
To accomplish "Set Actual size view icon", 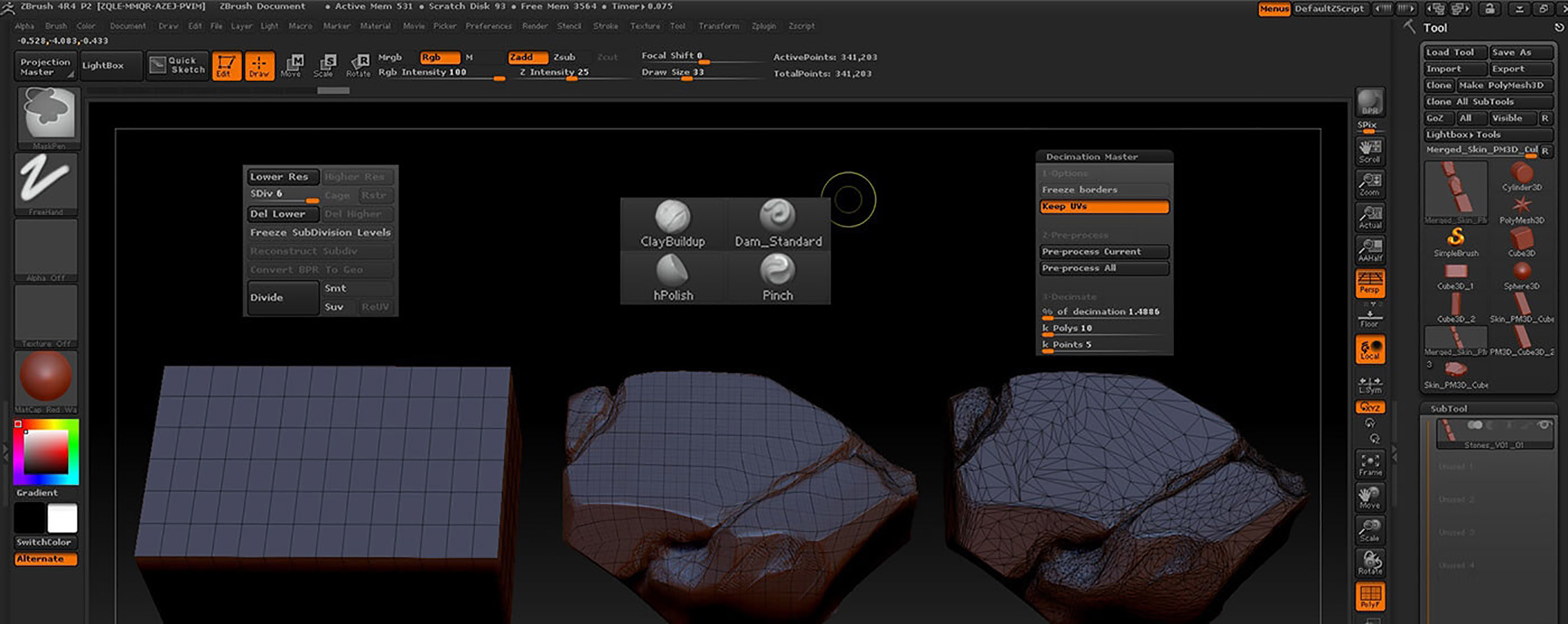I will [x=1370, y=217].
